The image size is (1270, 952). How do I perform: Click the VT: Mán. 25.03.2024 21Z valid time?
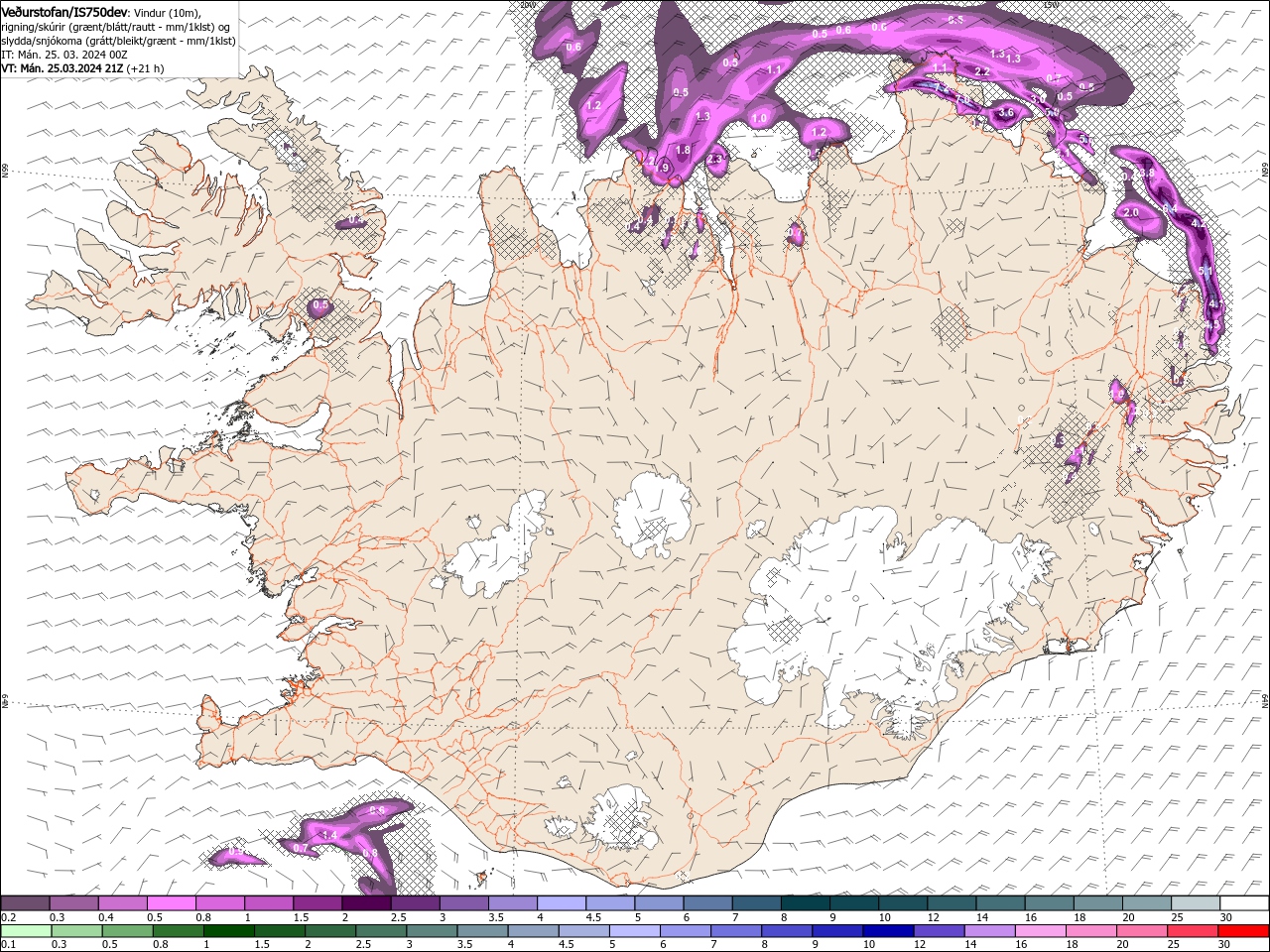63,68
